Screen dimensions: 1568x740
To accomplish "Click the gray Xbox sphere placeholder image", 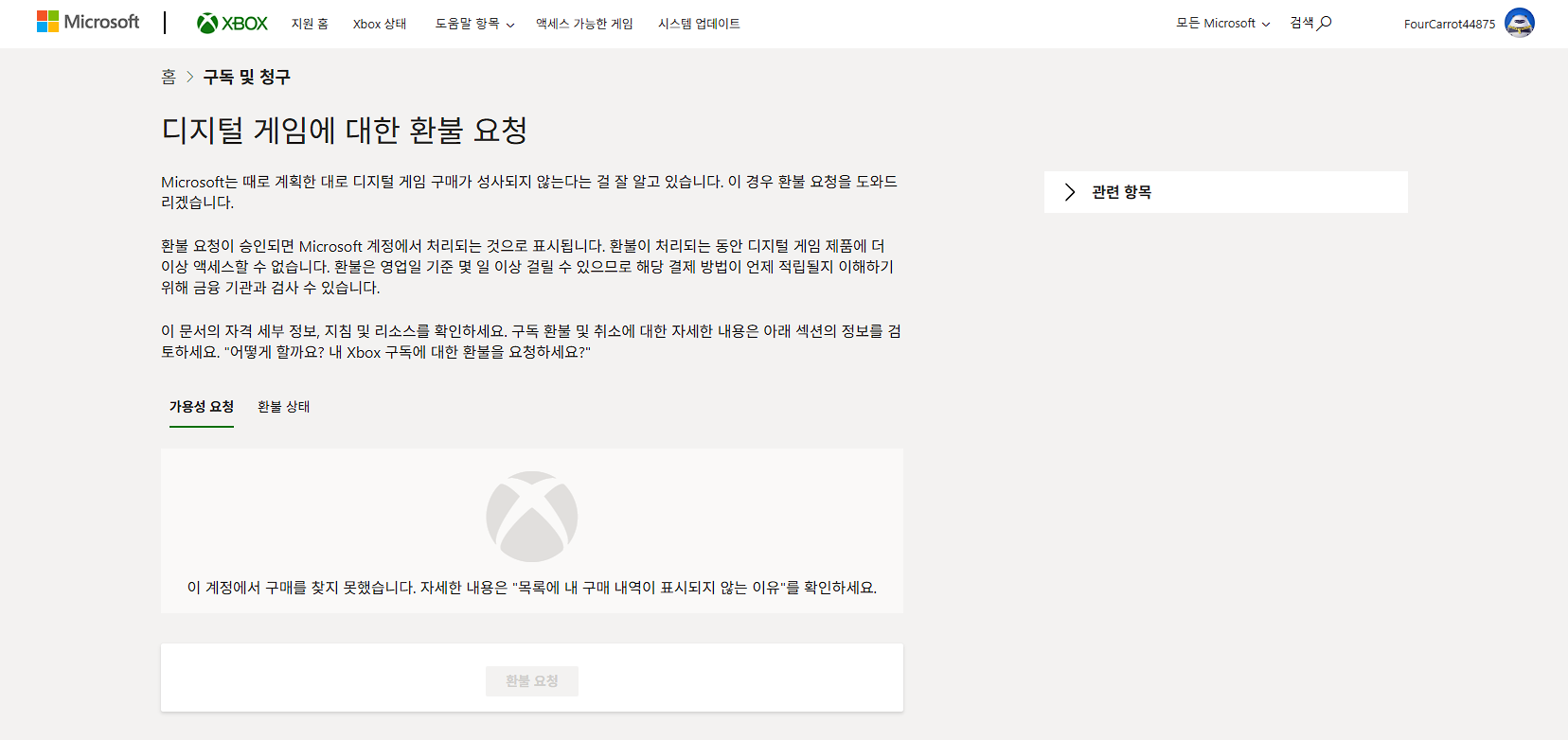I will [x=532, y=517].
